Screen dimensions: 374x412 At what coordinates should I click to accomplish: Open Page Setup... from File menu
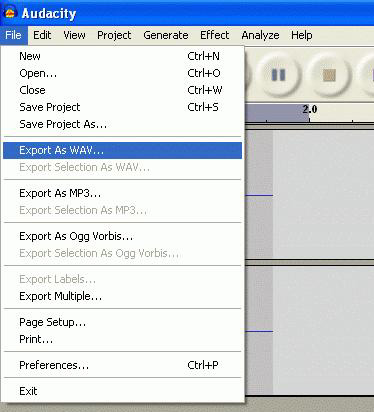pyautogui.click(x=123, y=322)
